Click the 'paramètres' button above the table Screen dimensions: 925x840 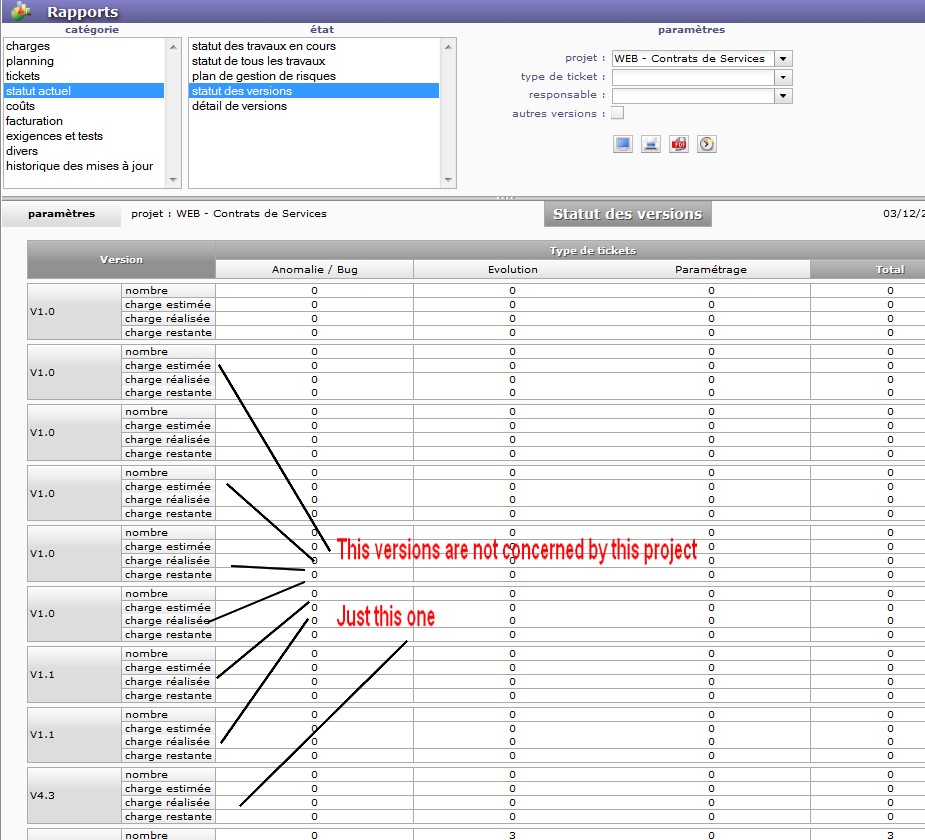click(x=61, y=214)
